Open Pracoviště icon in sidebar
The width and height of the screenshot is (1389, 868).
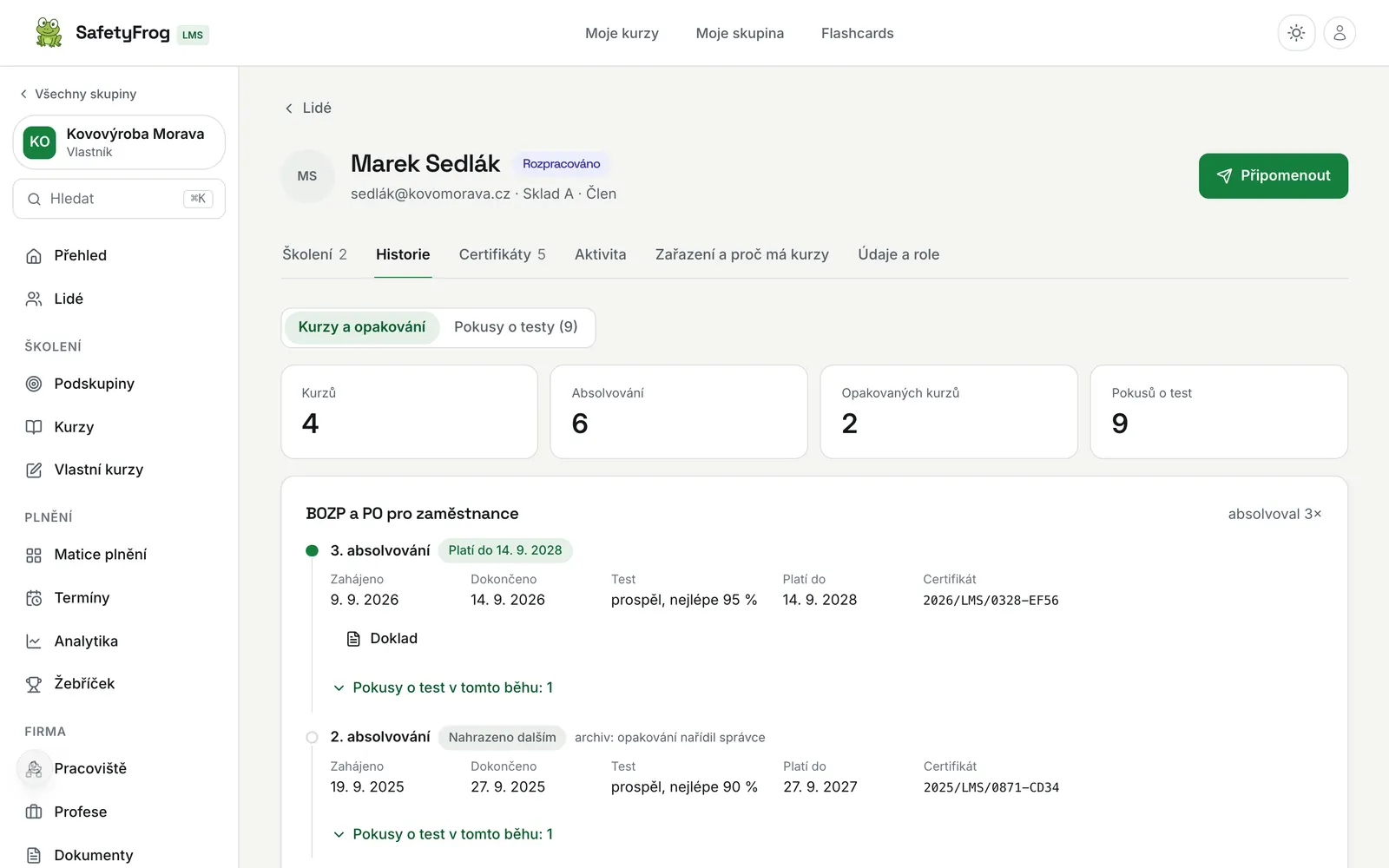(x=34, y=769)
